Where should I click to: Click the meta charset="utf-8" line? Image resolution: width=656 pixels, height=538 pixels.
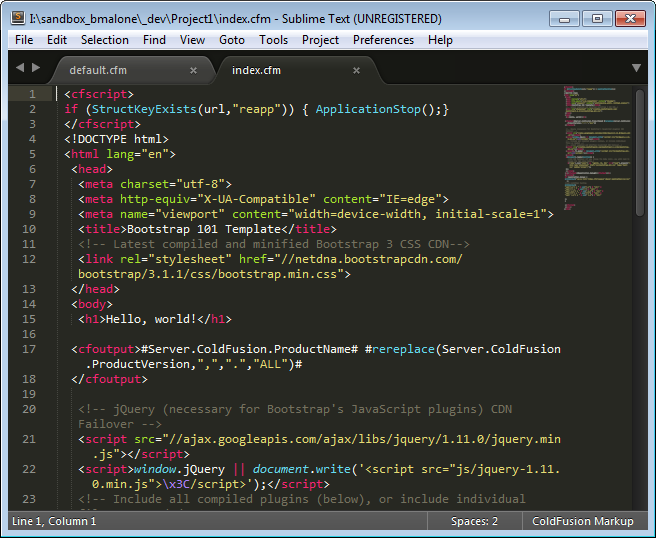pyautogui.click(x=155, y=184)
